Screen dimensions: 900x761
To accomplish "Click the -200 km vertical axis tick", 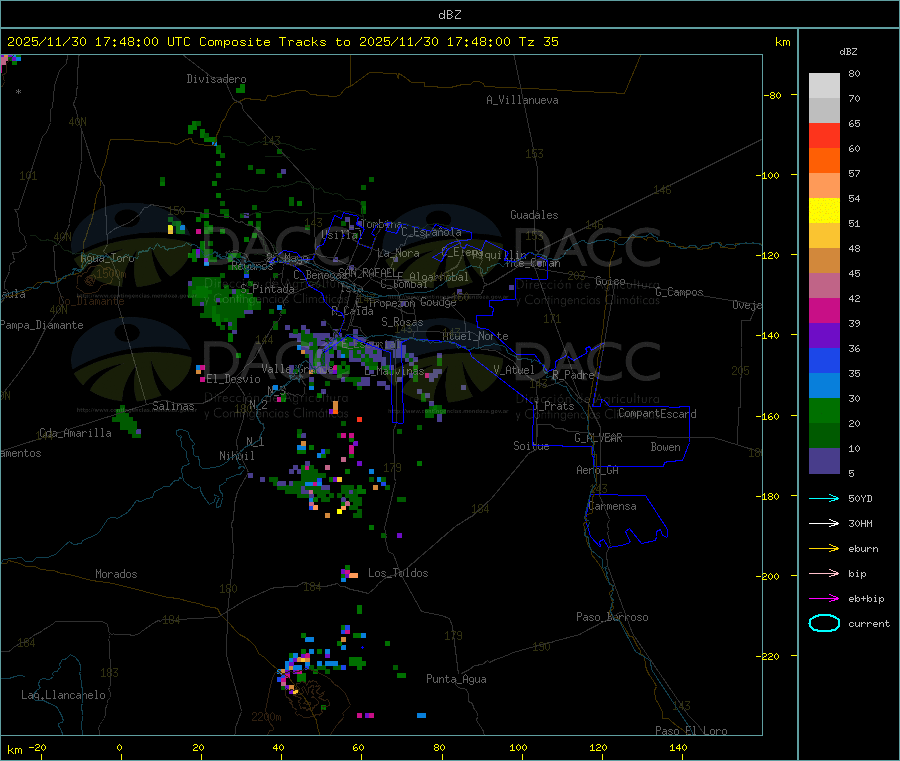I will coord(770,576).
